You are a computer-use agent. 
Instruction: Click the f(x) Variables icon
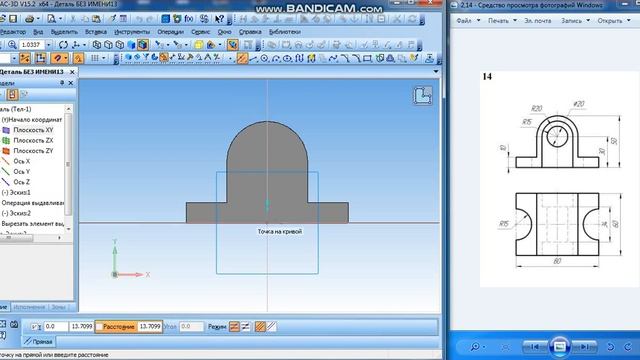[189, 19]
